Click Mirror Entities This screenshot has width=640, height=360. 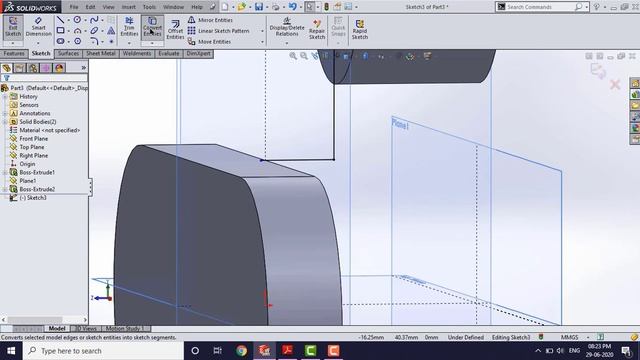pyautogui.click(x=211, y=20)
